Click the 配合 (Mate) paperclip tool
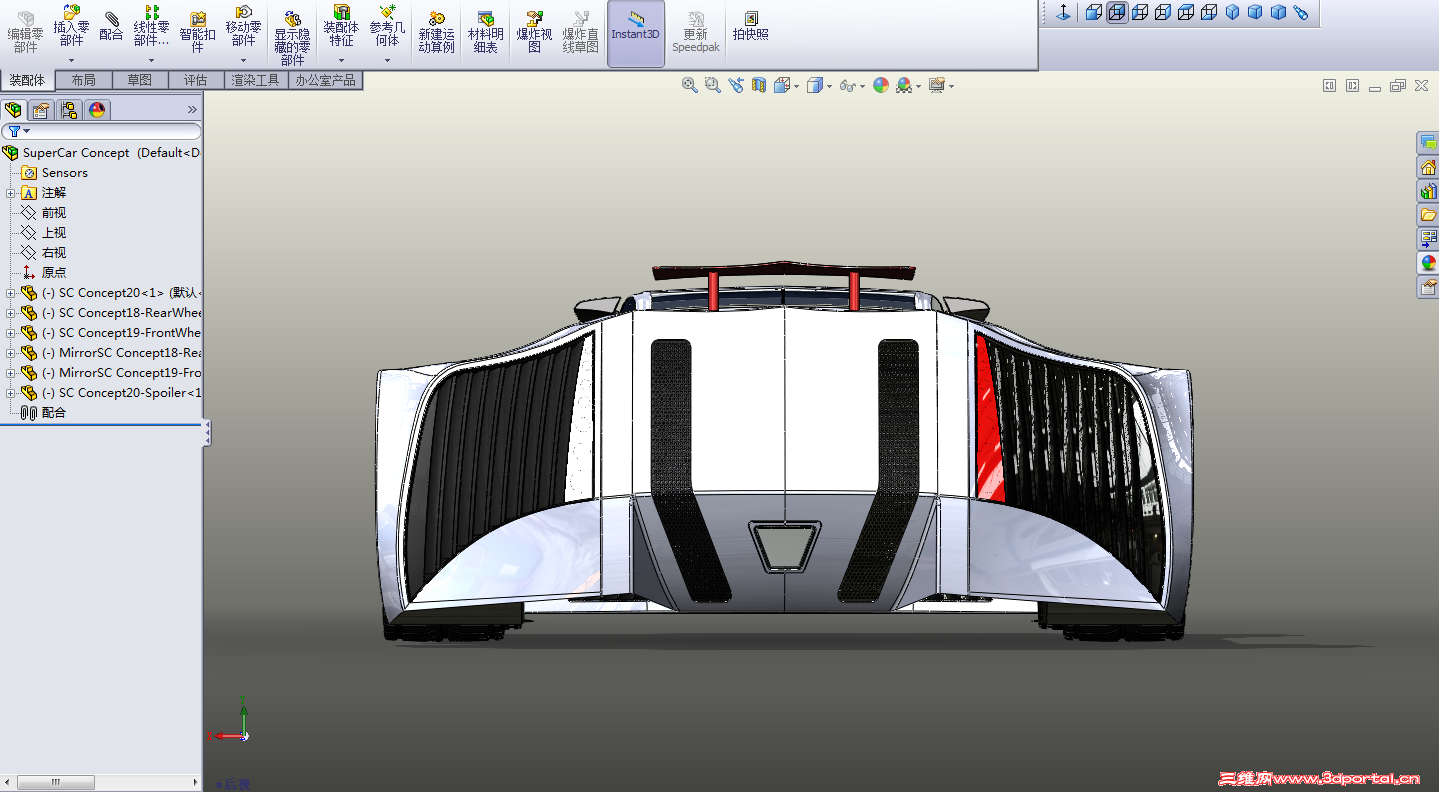This screenshot has height=792, width=1439. click(111, 26)
